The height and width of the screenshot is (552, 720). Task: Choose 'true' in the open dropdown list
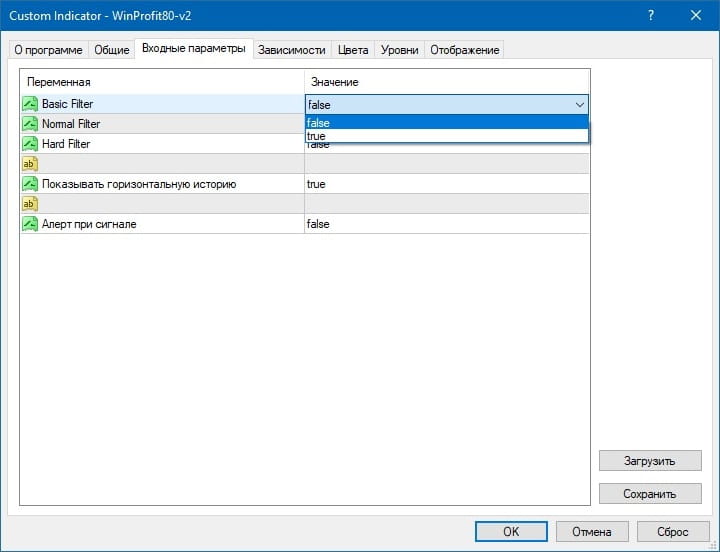click(446, 136)
